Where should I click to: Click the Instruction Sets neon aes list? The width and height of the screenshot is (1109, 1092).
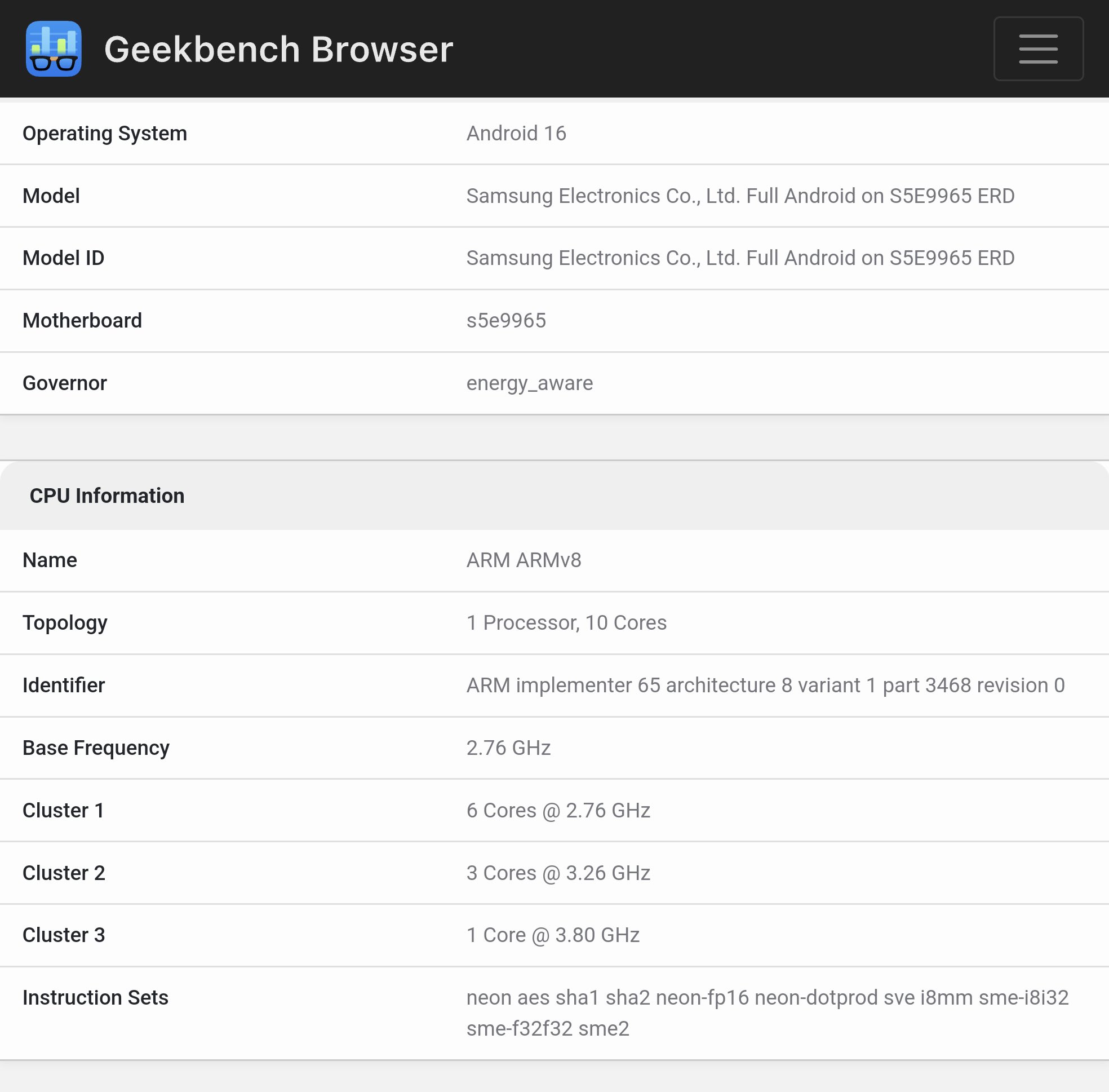(x=767, y=1013)
